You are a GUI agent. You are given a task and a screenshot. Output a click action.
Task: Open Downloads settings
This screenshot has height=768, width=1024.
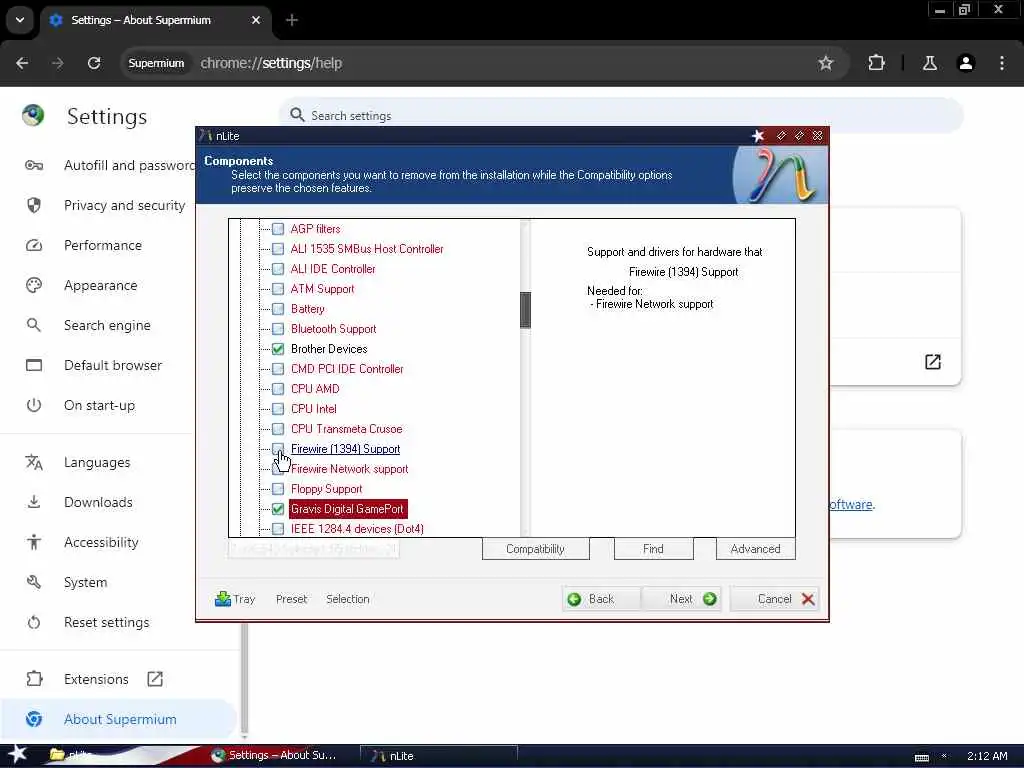tap(78, 502)
